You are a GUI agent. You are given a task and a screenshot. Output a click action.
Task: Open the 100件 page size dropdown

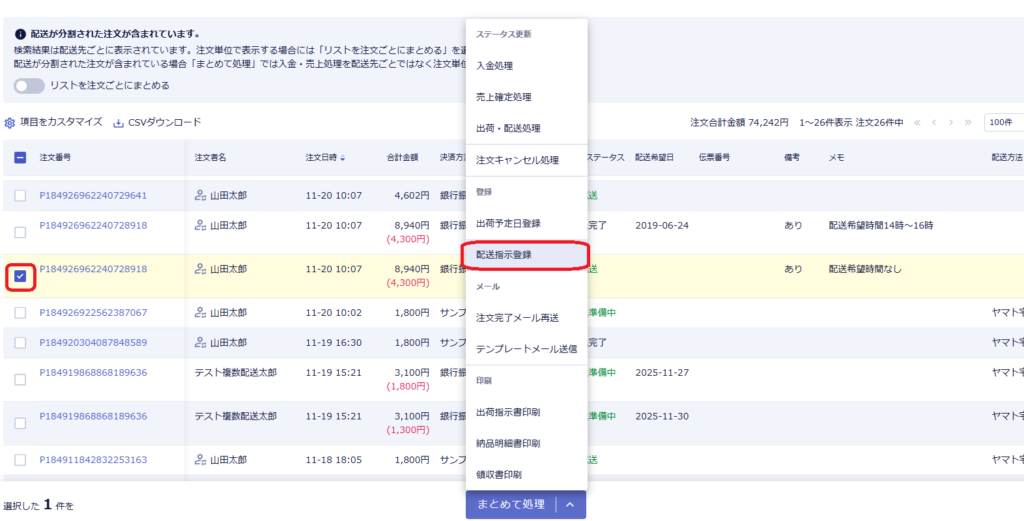(x=1003, y=122)
